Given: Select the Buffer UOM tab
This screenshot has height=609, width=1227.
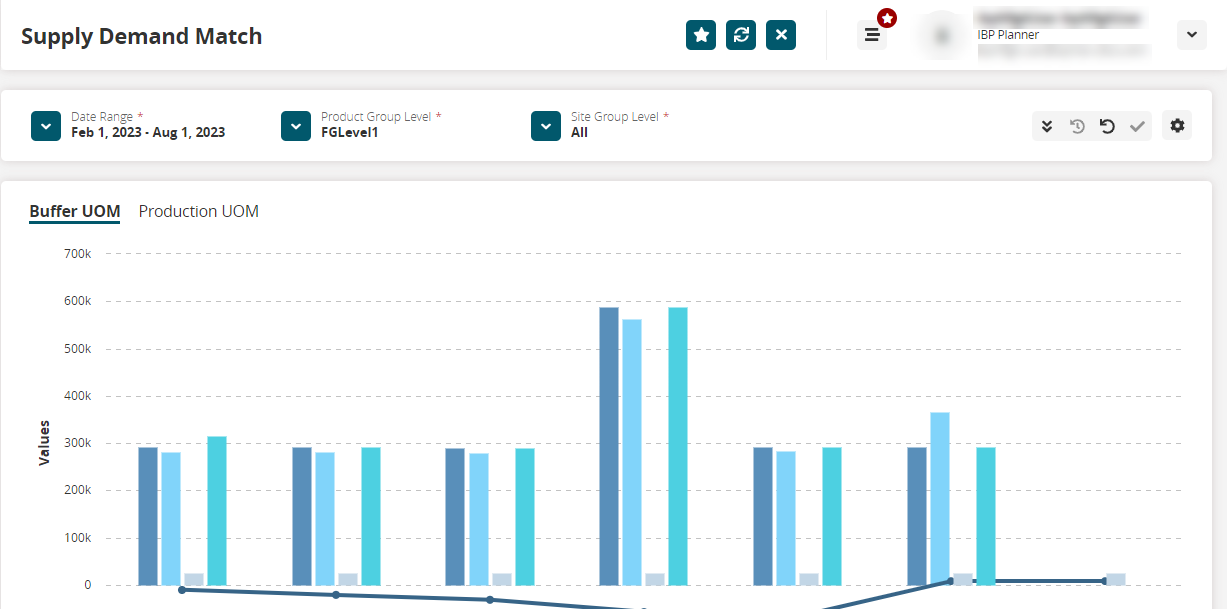Looking at the screenshot, I should [x=75, y=211].
